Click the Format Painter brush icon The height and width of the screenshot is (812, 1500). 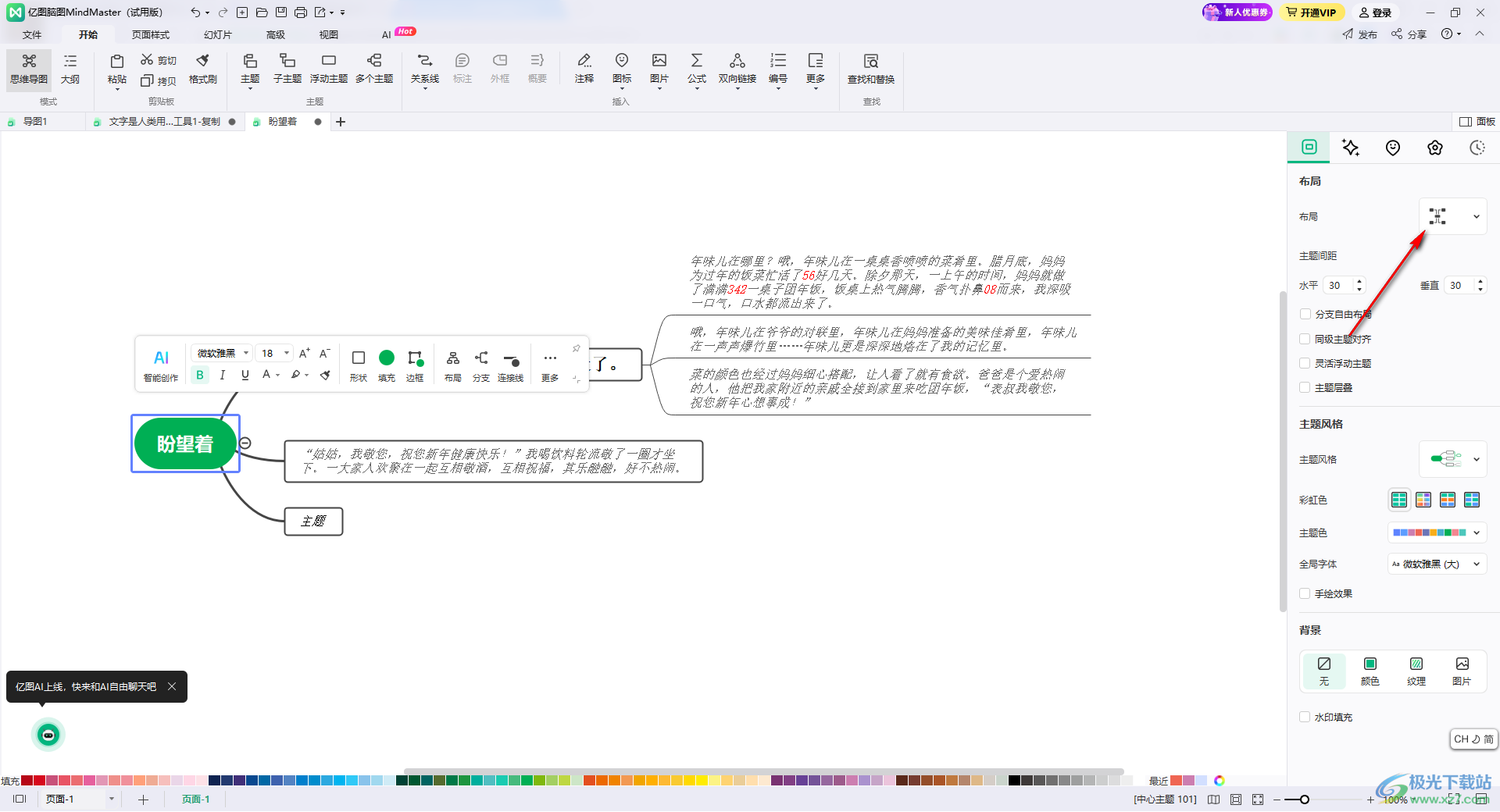(x=203, y=69)
